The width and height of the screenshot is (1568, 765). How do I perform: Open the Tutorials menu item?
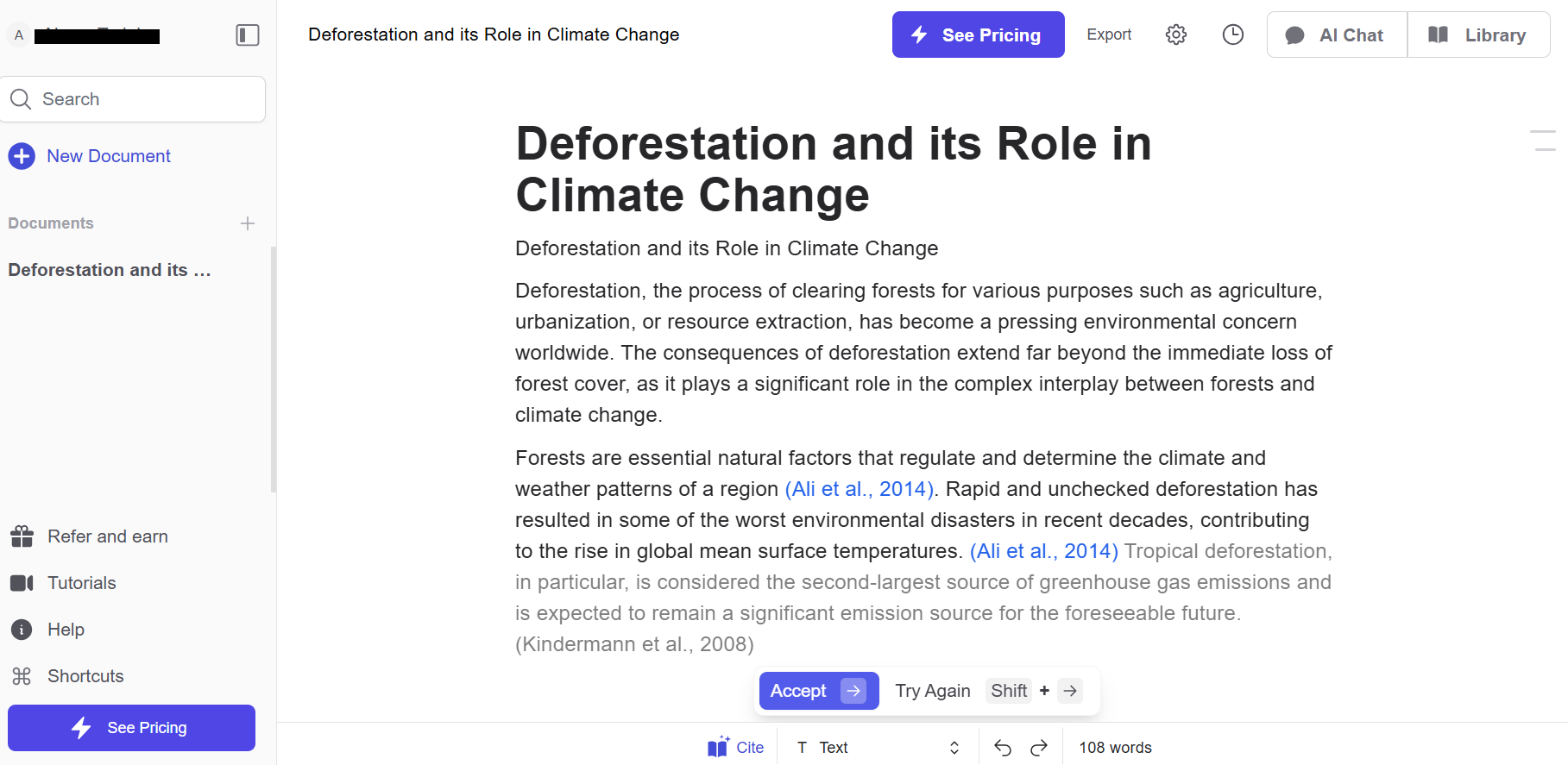[x=81, y=583]
